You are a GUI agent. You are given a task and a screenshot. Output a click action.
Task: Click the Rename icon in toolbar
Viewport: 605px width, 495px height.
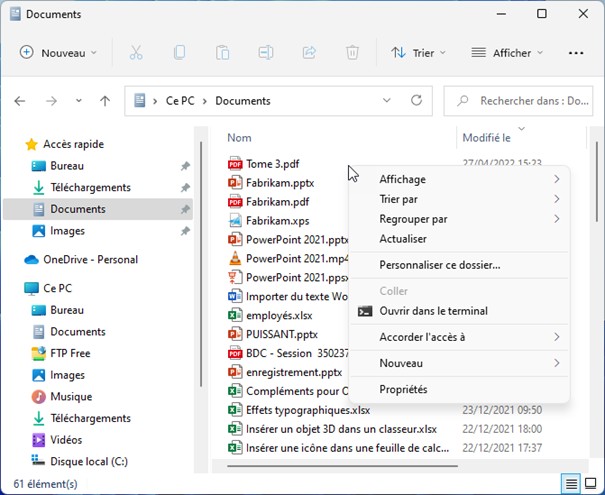coord(265,53)
